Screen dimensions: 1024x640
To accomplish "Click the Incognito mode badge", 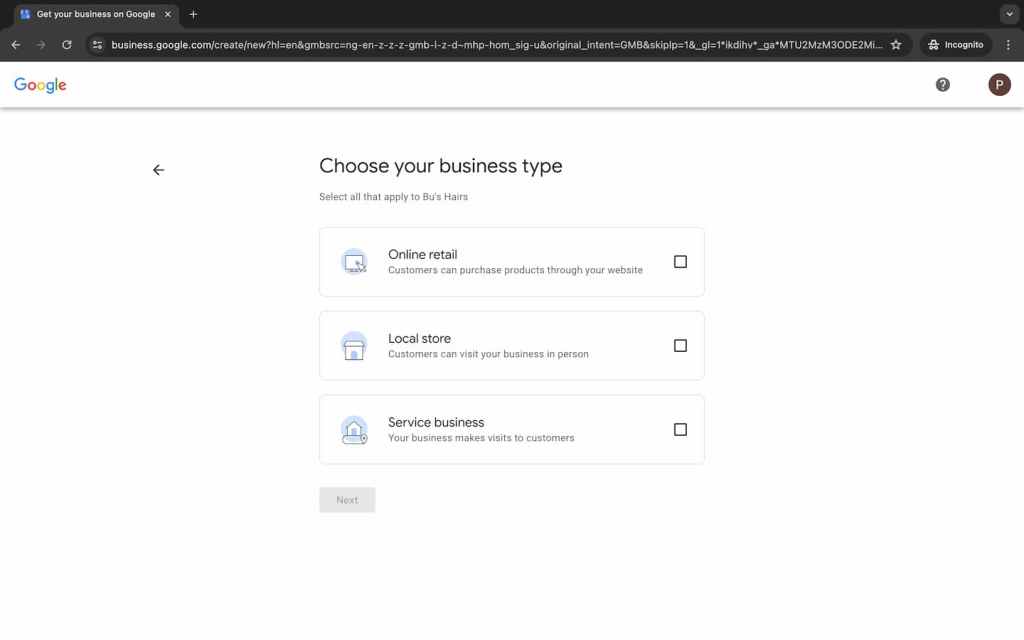I will click(955, 44).
